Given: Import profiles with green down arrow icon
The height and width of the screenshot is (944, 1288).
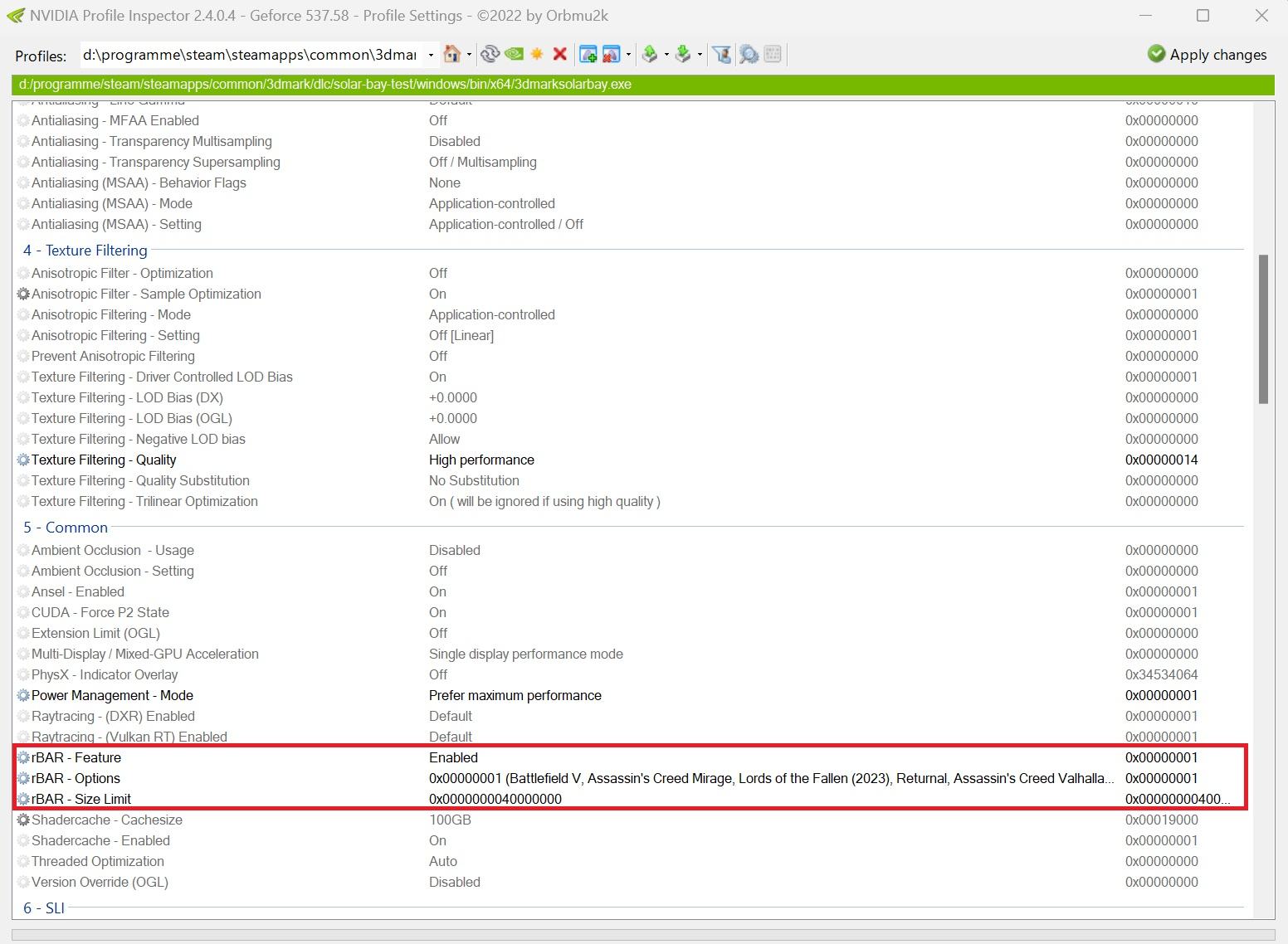Looking at the screenshot, I should 683,54.
